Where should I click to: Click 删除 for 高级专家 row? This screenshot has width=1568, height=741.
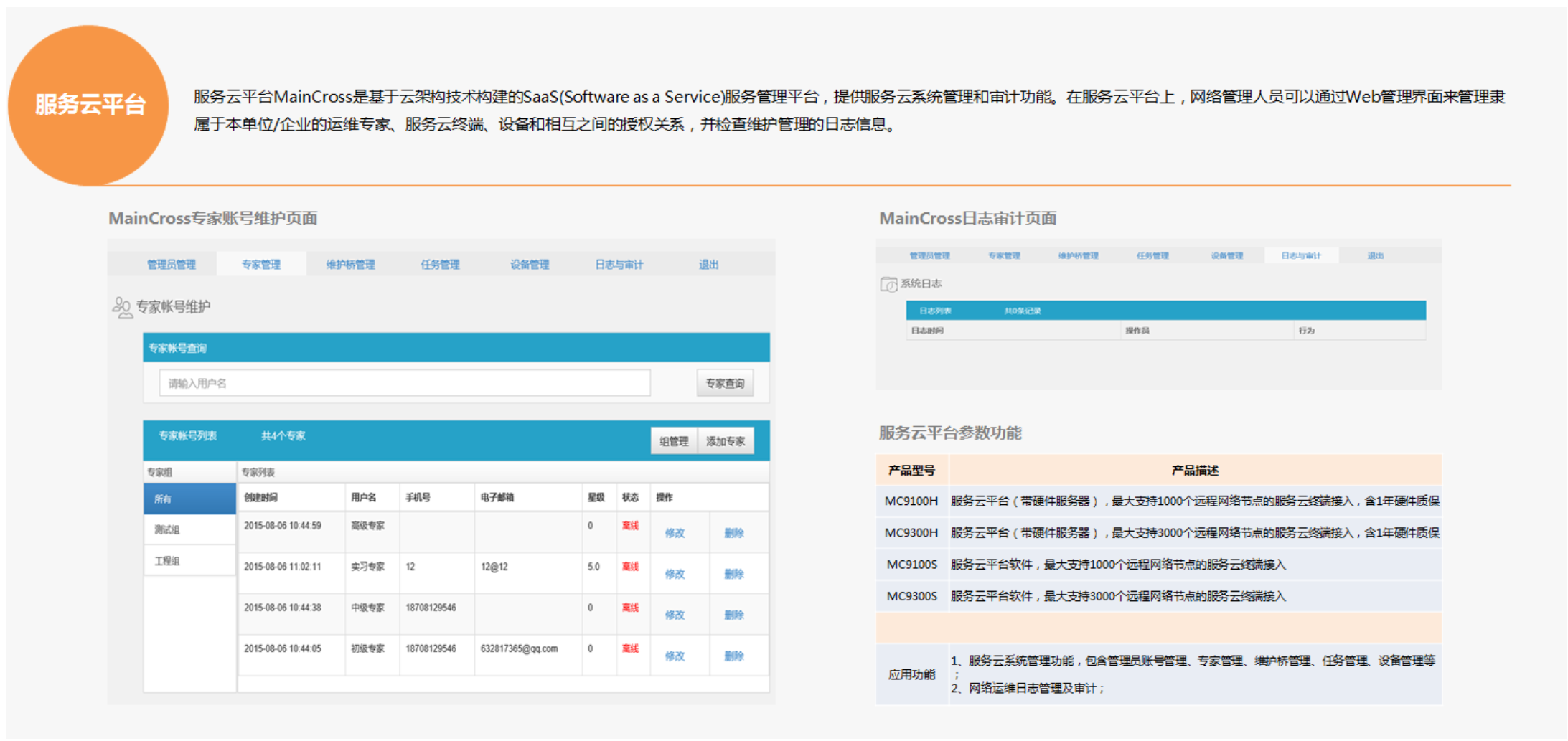[734, 533]
